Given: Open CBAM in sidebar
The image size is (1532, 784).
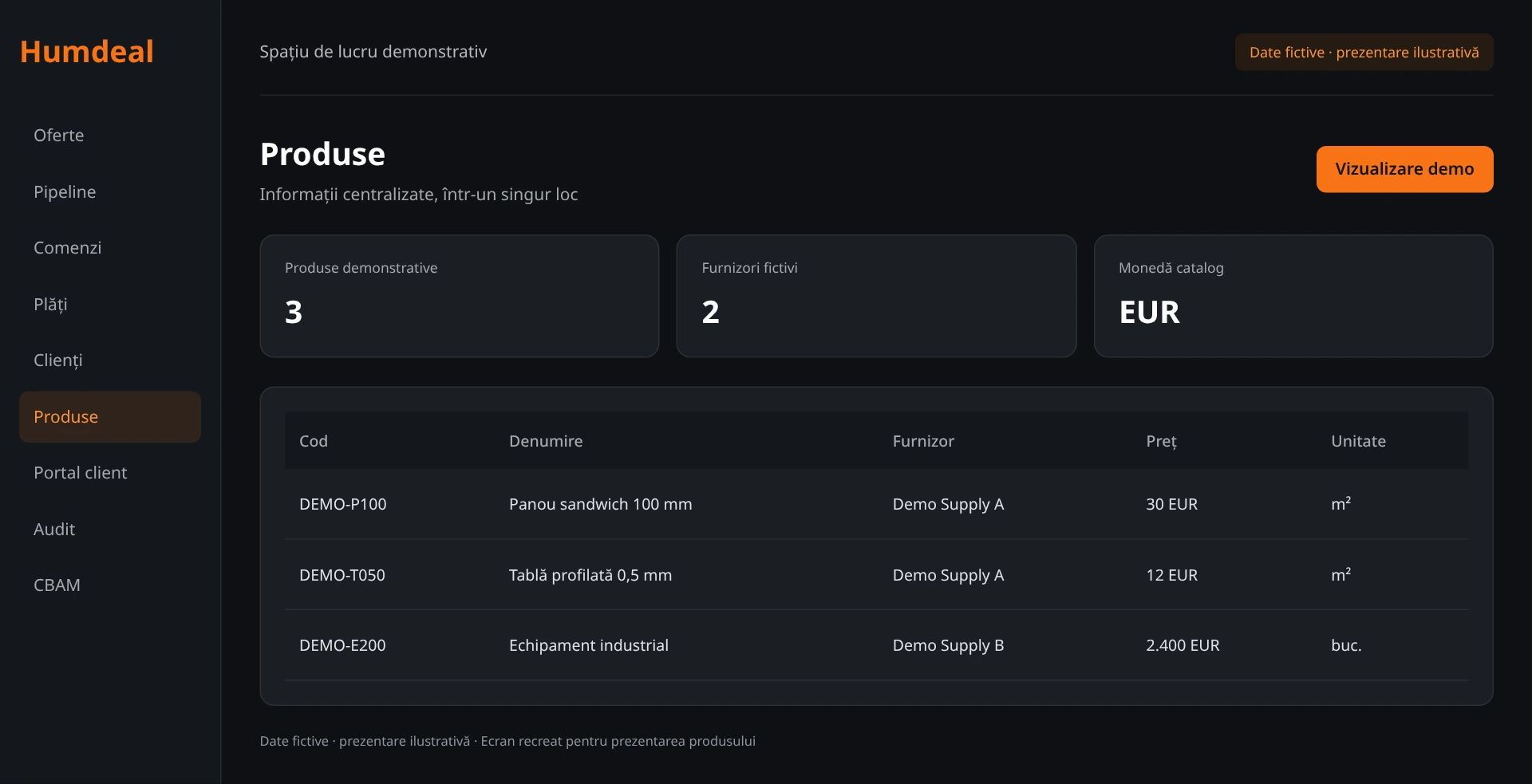Looking at the screenshot, I should pyautogui.click(x=110, y=585).
